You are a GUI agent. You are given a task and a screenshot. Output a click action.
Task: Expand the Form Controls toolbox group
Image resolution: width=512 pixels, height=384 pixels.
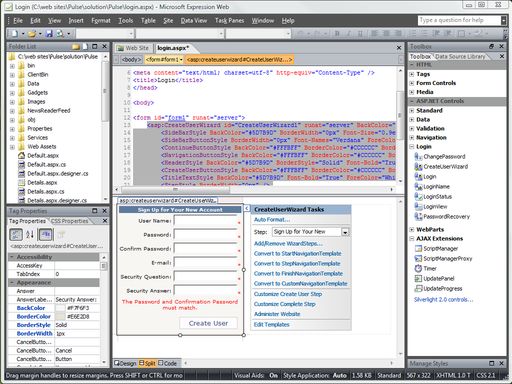[x=412, y=83]
